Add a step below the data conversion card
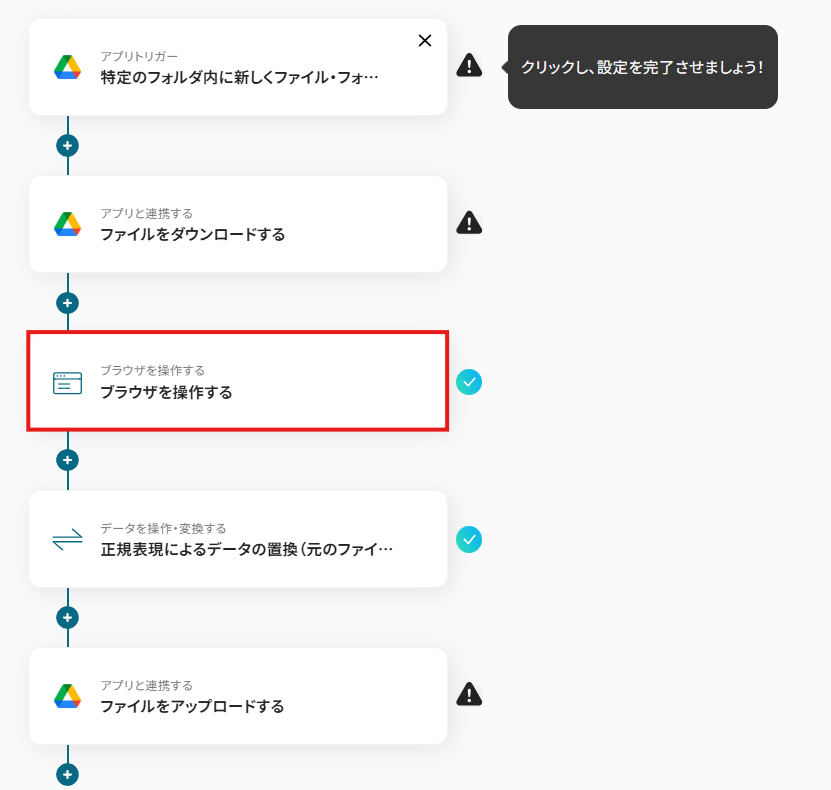Screen dimensions: 831x790 coord(67,617)
